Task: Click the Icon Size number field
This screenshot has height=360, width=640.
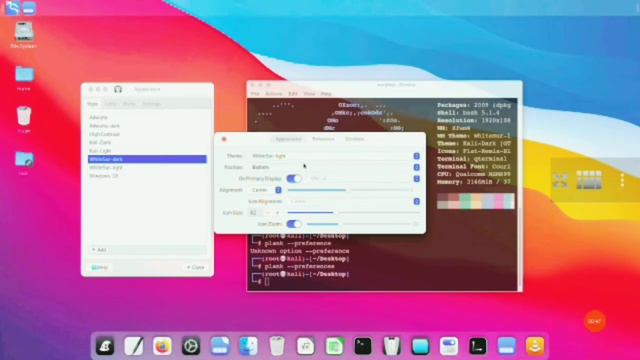Action: 256,213
